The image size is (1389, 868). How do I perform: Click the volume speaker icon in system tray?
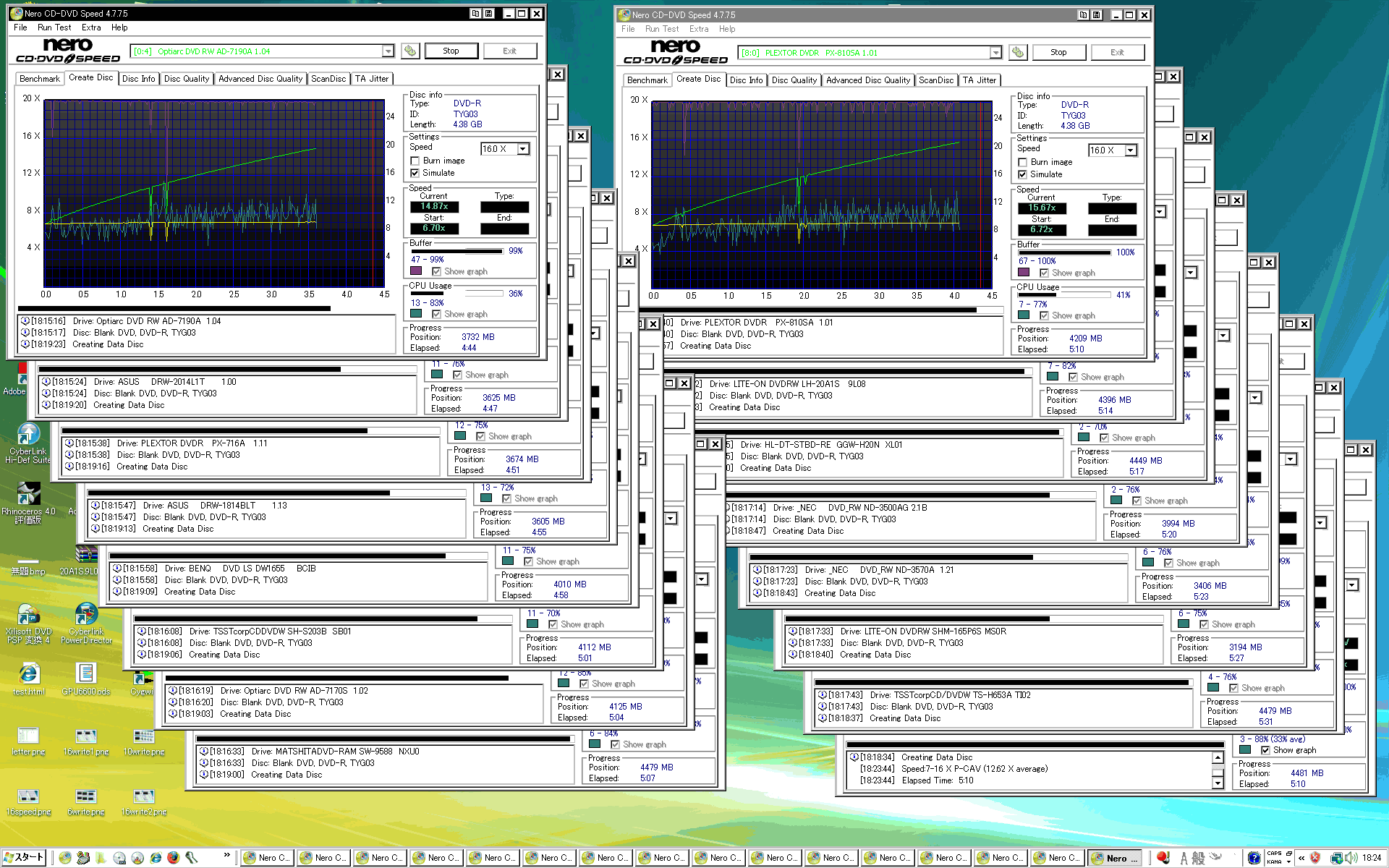[1351, 858]
